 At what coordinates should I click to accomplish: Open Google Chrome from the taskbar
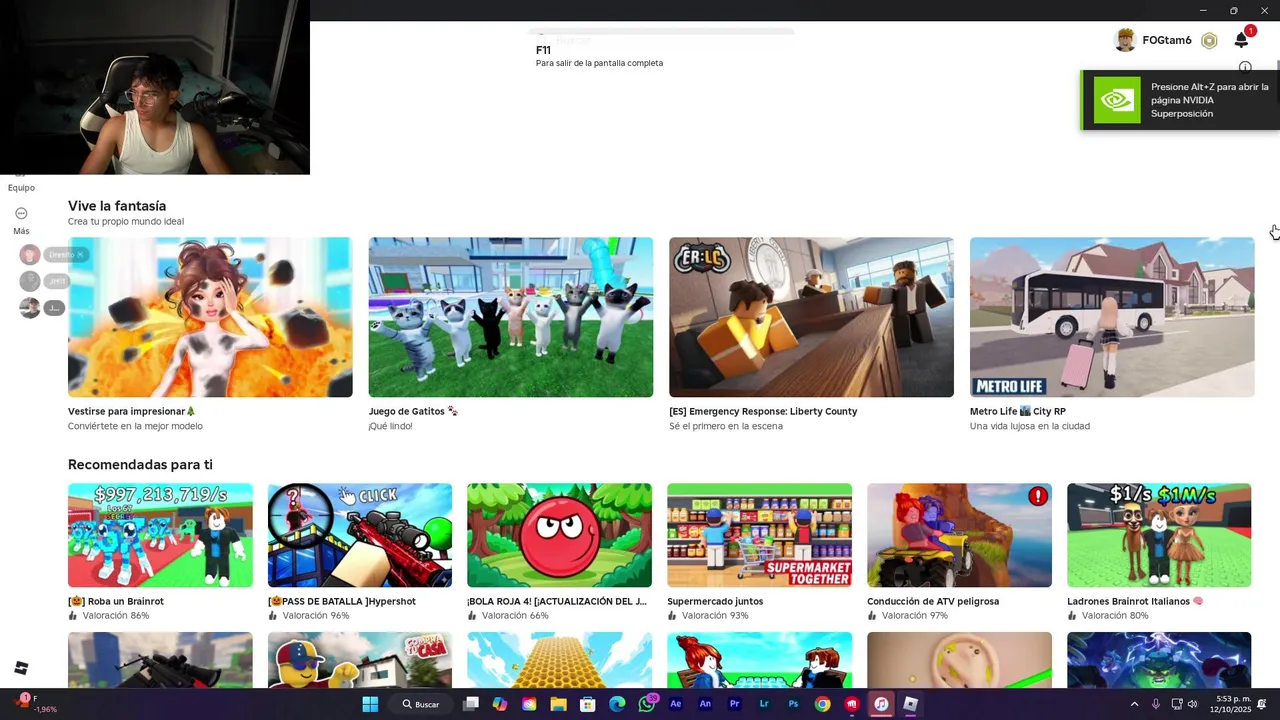pos(822,704)
